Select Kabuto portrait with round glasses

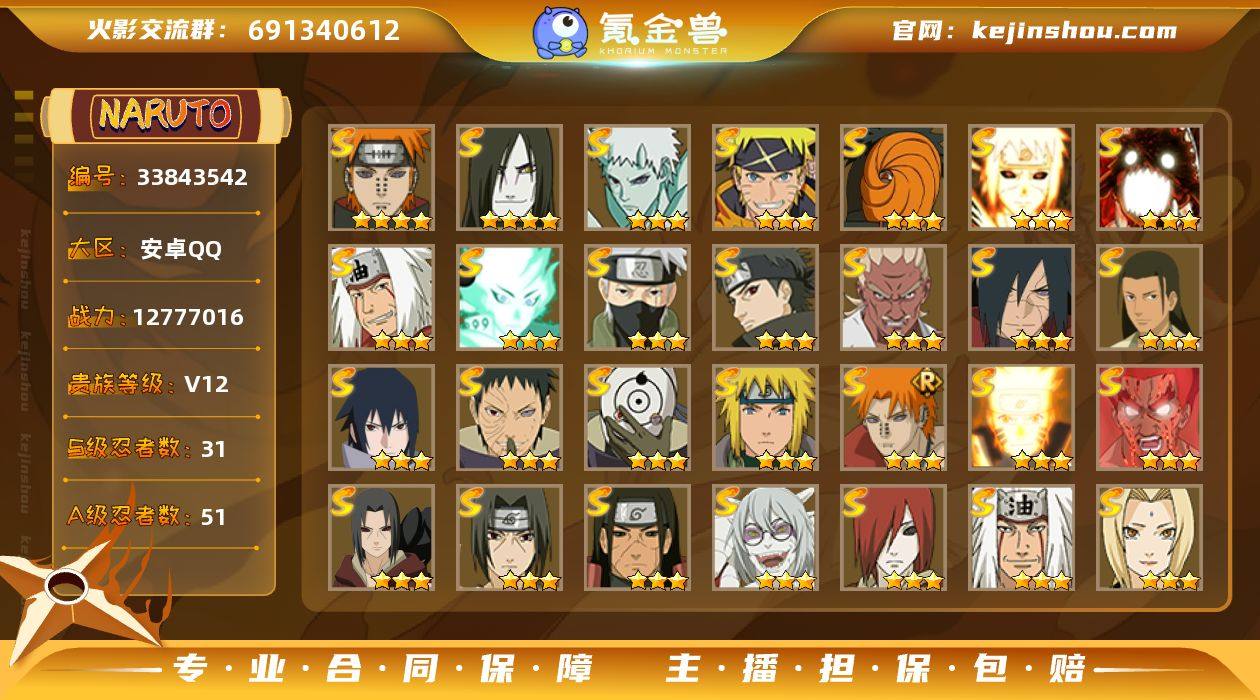click(x=765, y=537)
